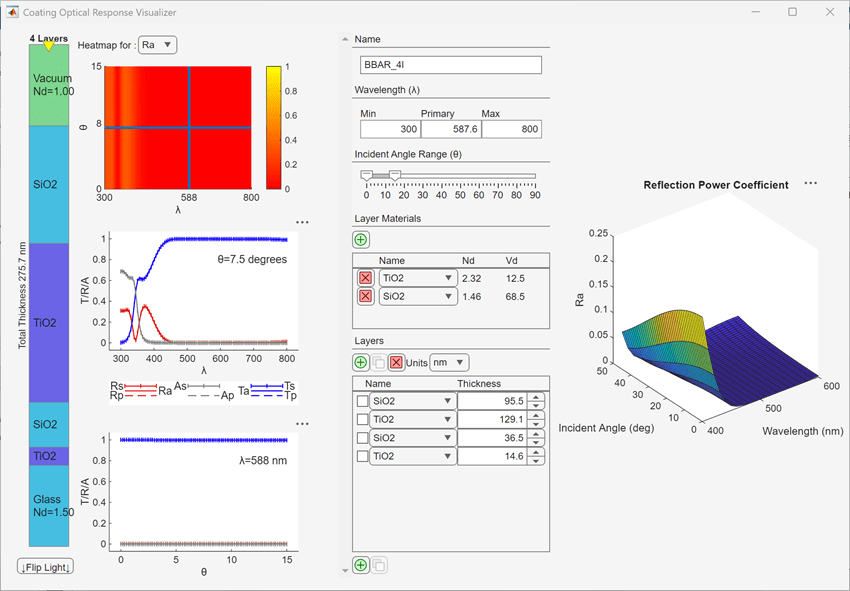Screen dimensions: 850x591
Task: Delete the TiO2 material row
Action: [366, 277]
